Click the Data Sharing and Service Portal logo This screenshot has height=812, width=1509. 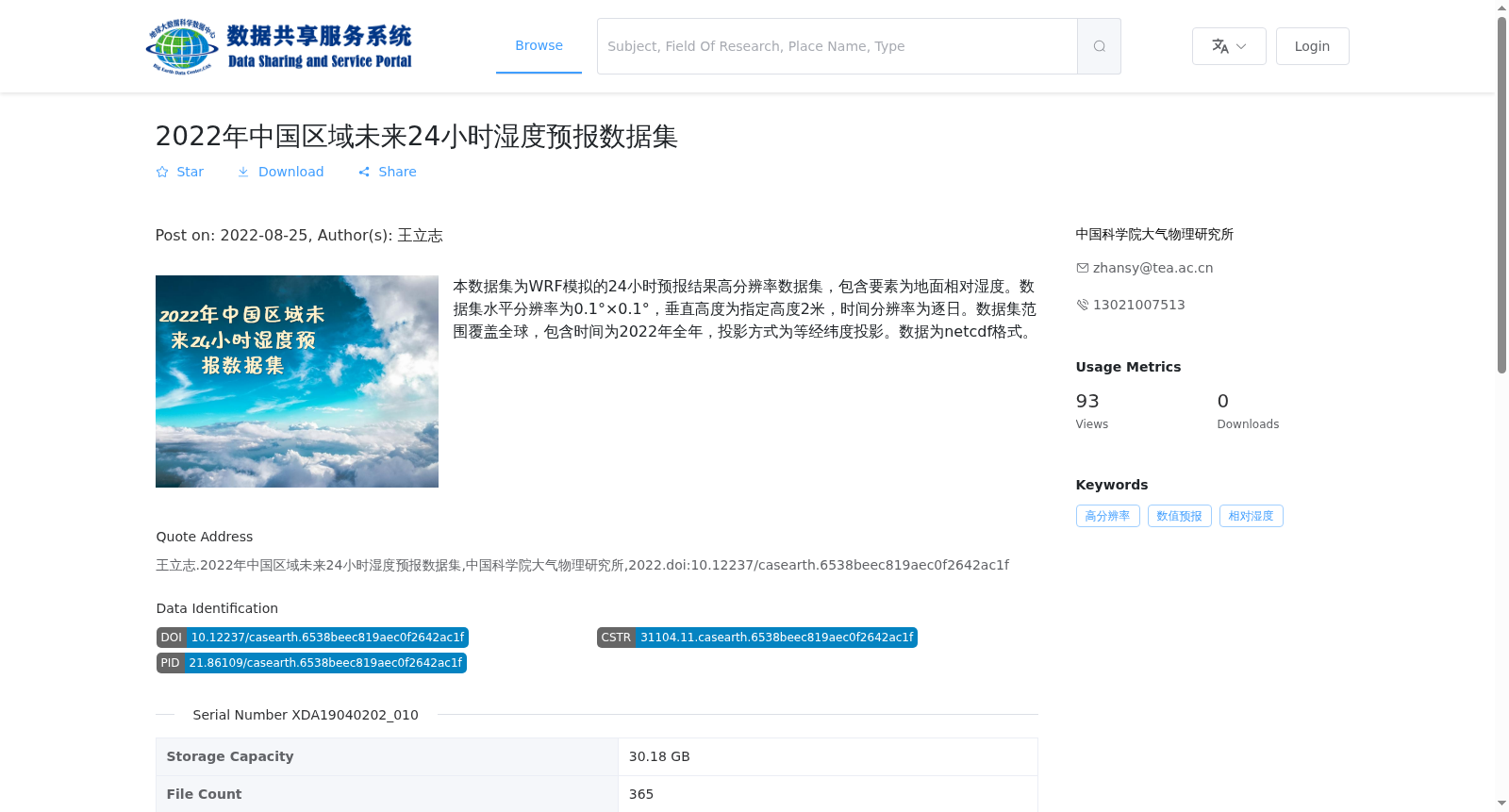point(279,46)
